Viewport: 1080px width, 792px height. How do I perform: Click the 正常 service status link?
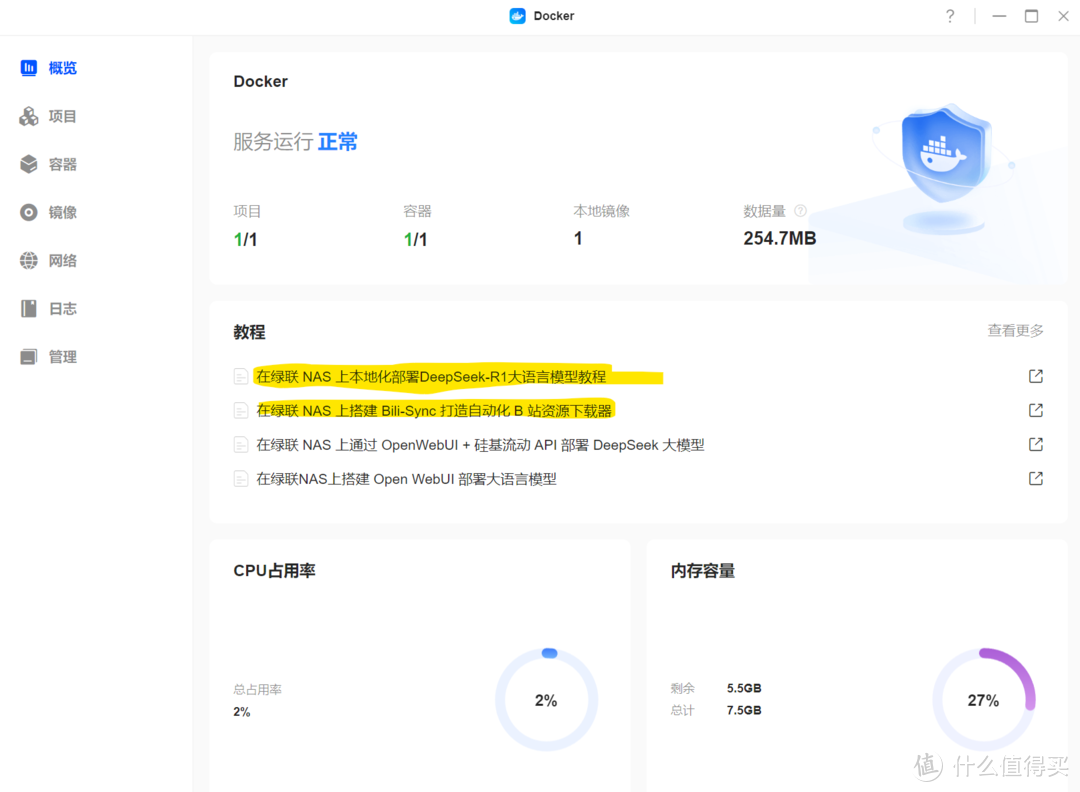pos(337,141)
